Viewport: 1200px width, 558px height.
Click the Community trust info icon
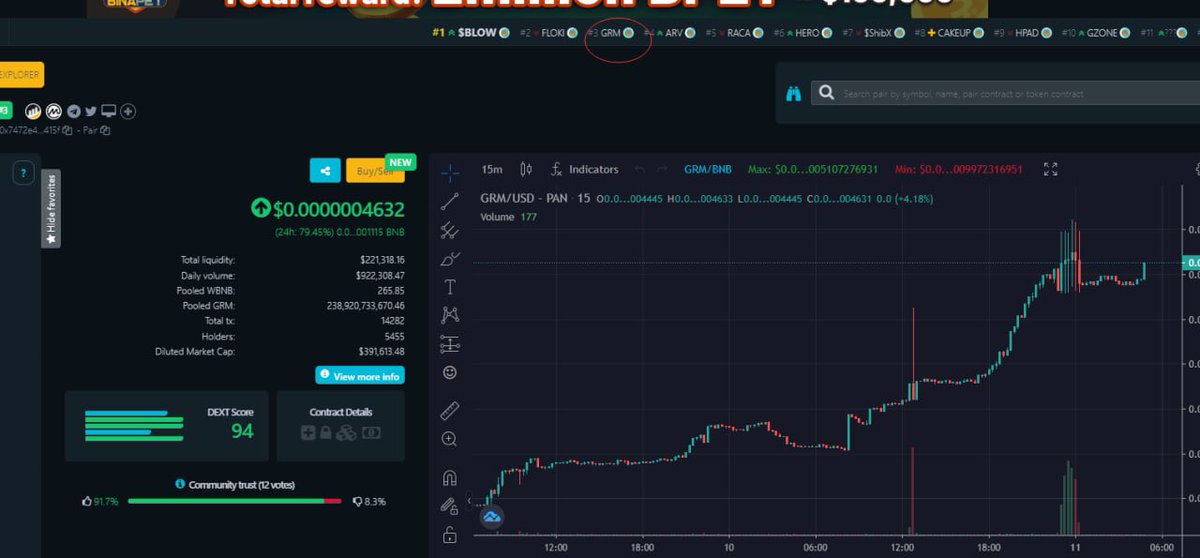pos(181,484)
